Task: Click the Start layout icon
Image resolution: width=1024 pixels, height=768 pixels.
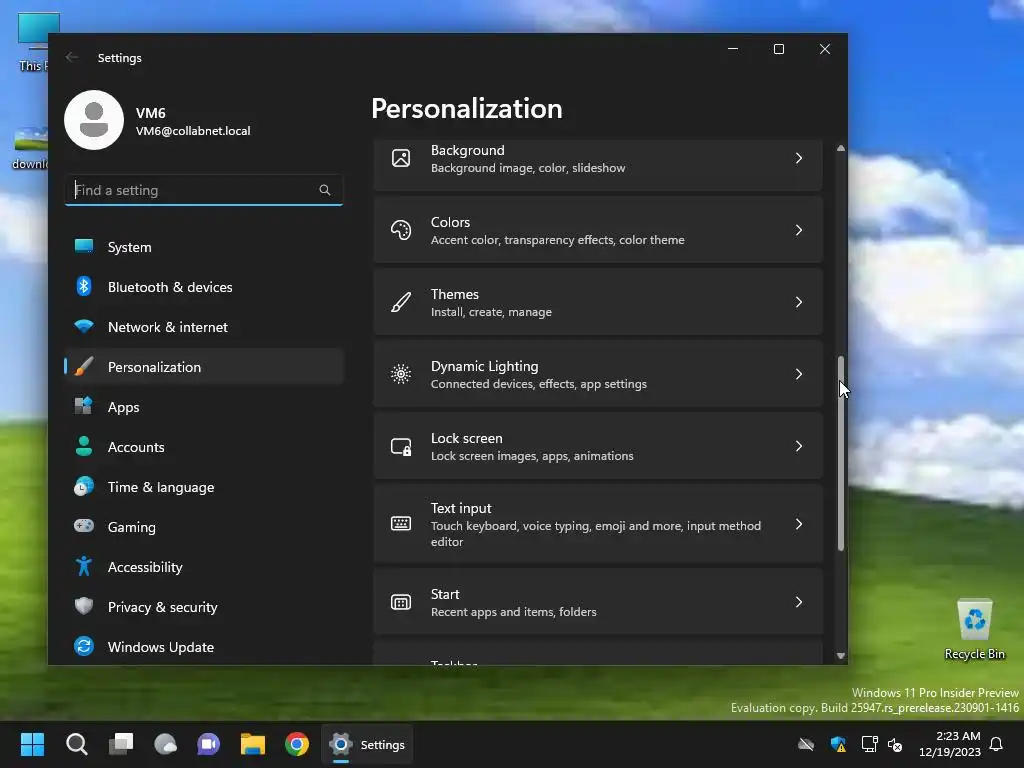Action: tap(401, 602)
